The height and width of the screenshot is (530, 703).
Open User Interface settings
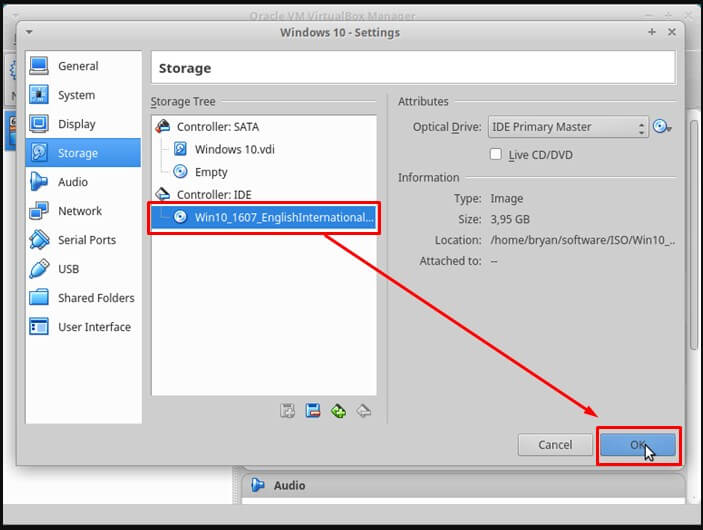83,327
